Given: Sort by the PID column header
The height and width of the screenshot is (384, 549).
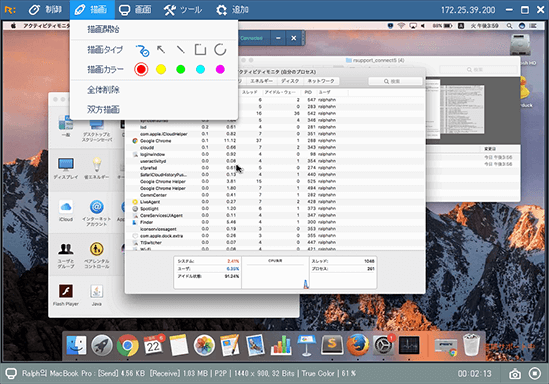Looking at the screenshot, I should (x=308, y=92).
